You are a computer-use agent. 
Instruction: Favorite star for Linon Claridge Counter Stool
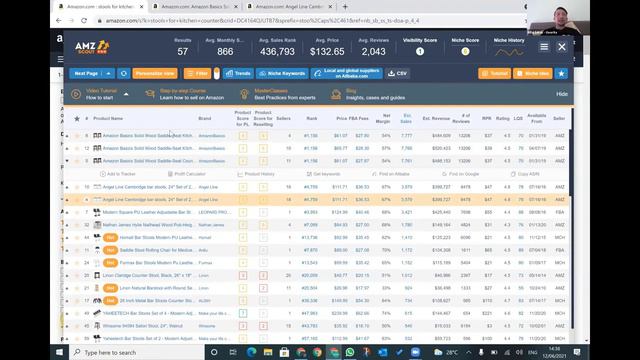click(77, 276)
